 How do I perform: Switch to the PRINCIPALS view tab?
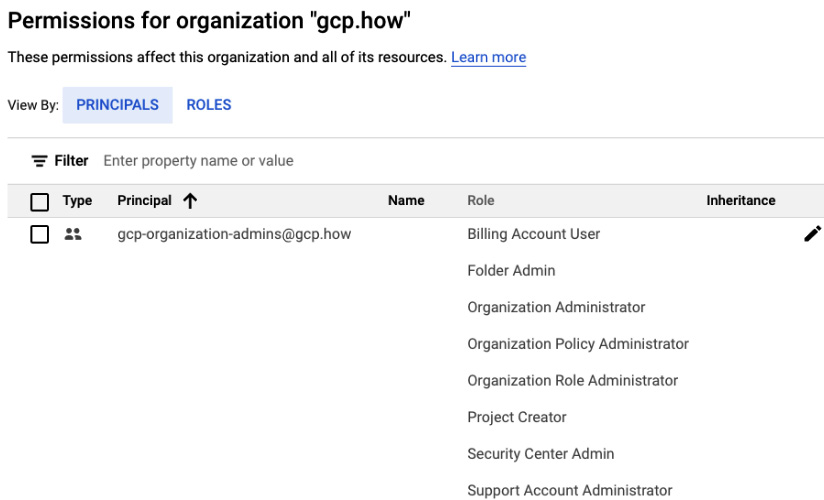[117, 105]
